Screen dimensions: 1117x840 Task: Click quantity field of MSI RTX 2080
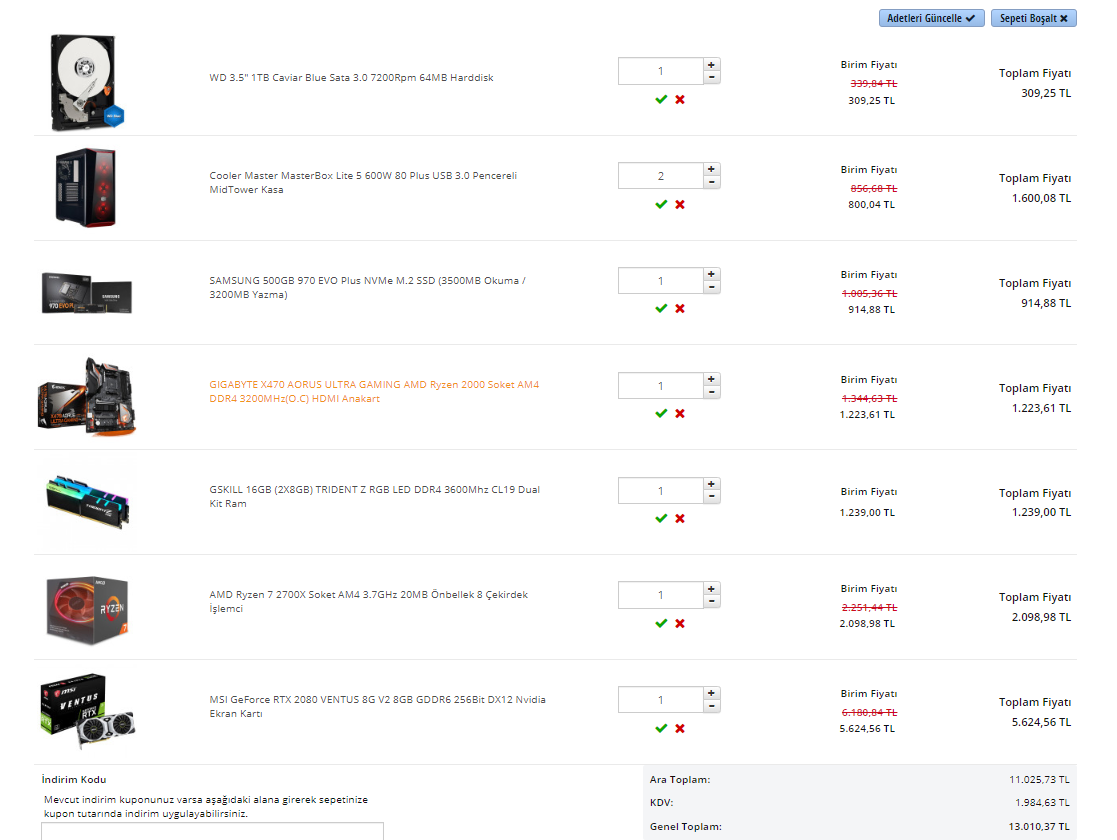pos(660,700)
